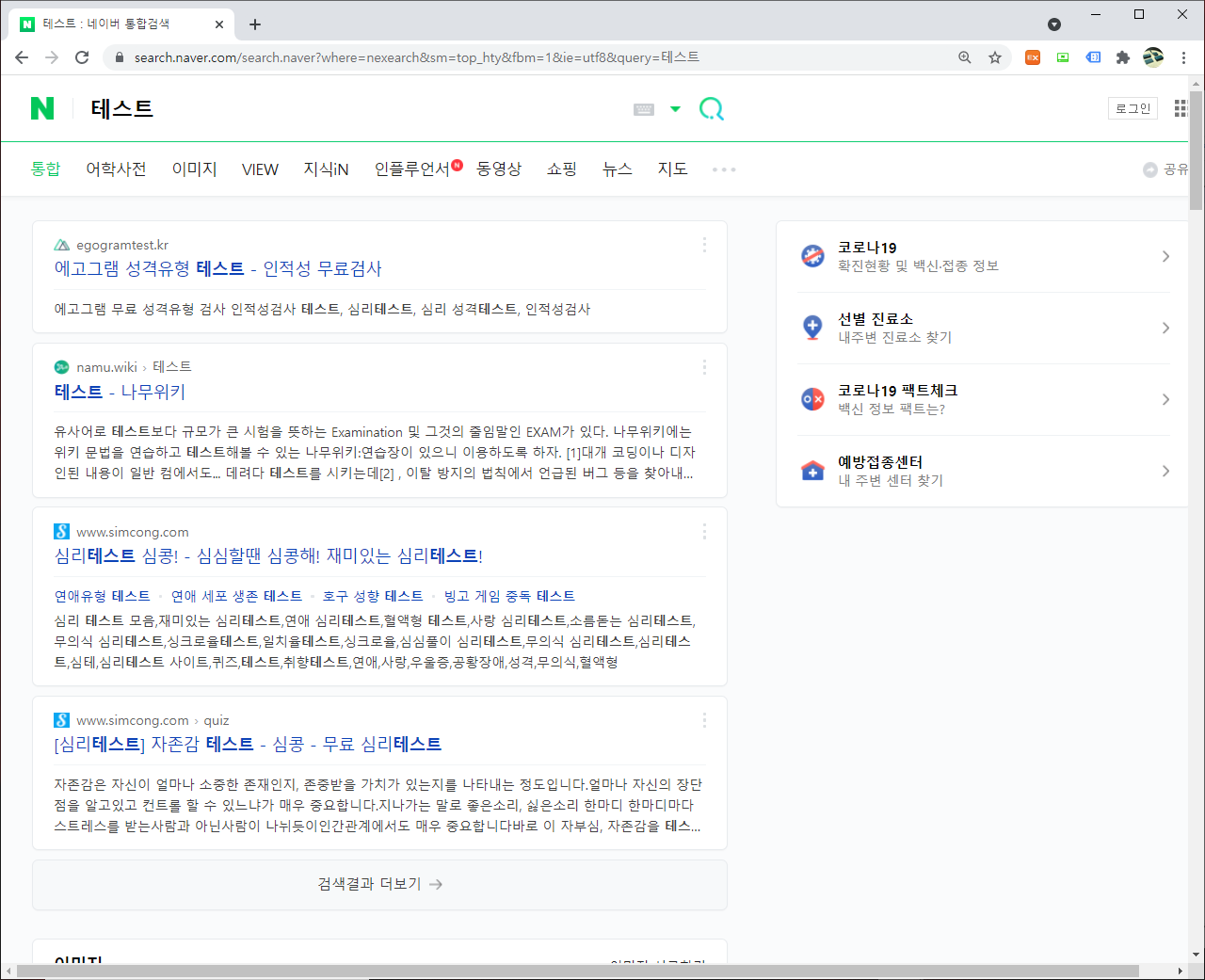
Task: Go back in browser
Action: coord(22,57)
